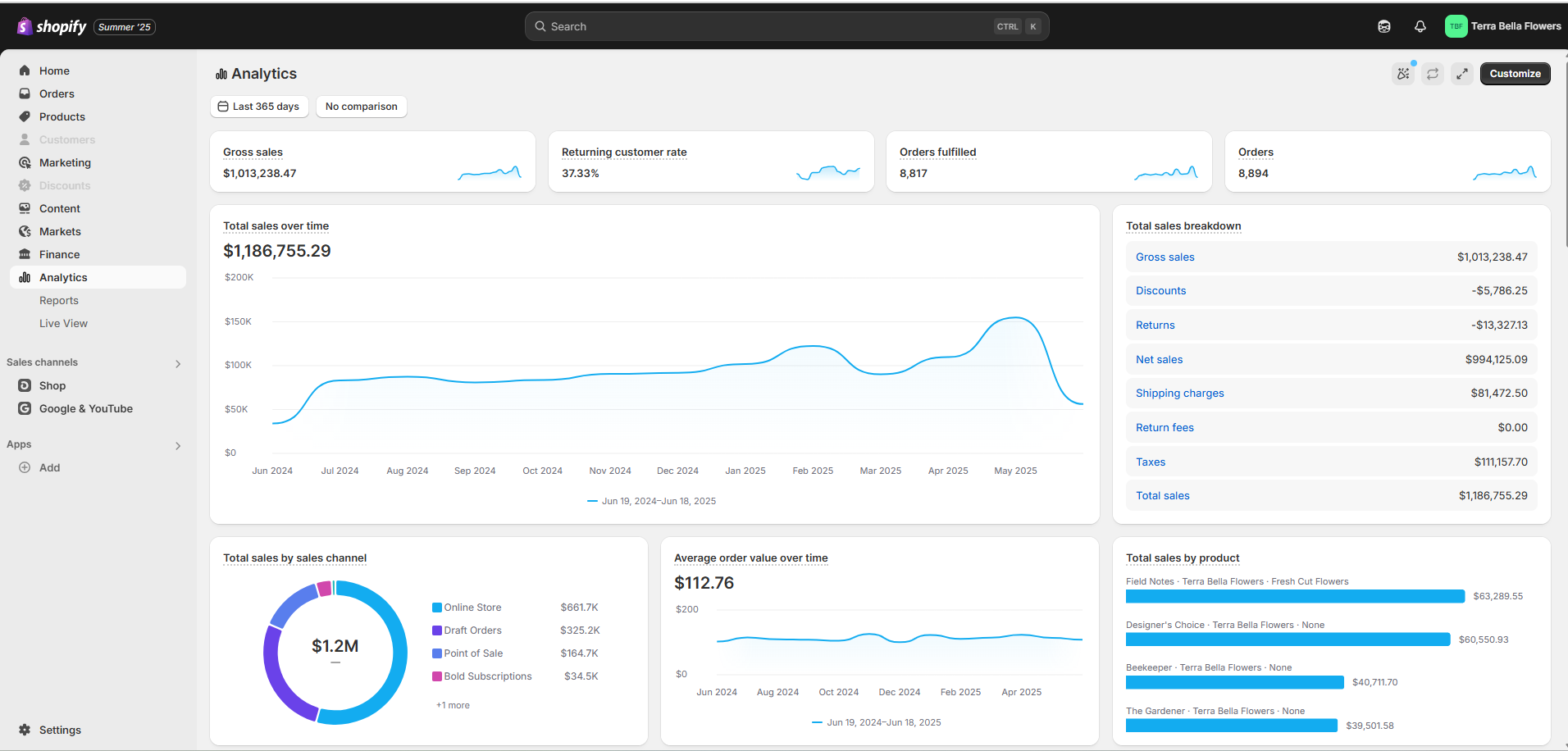Open Reports under Analytics
The image size is (1568, 751).
pyautogui.click(x=59, y=301)
